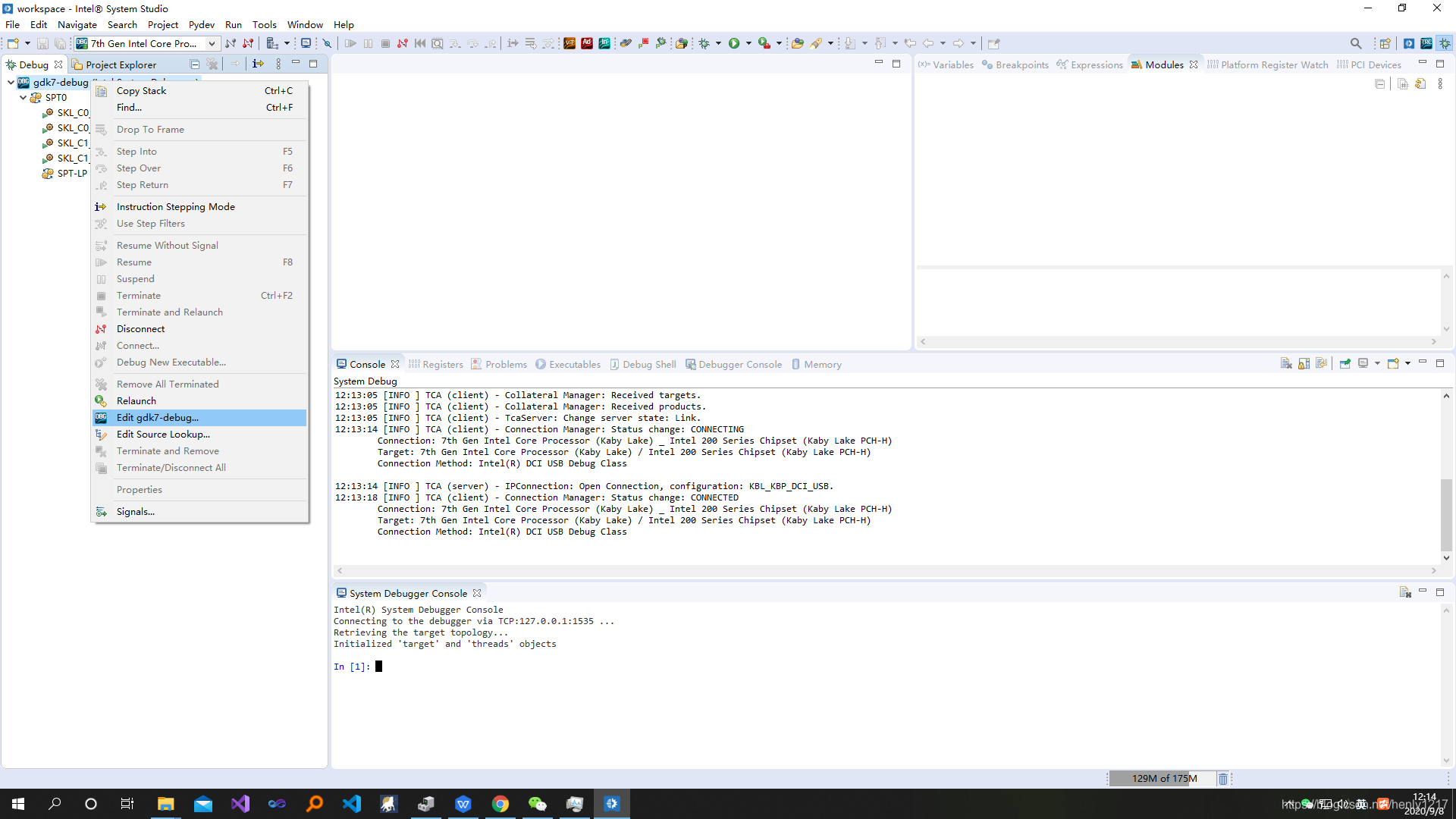
Task: Select 'Edit gdk7-debug...' context menu entry
Action: [199, 418]
